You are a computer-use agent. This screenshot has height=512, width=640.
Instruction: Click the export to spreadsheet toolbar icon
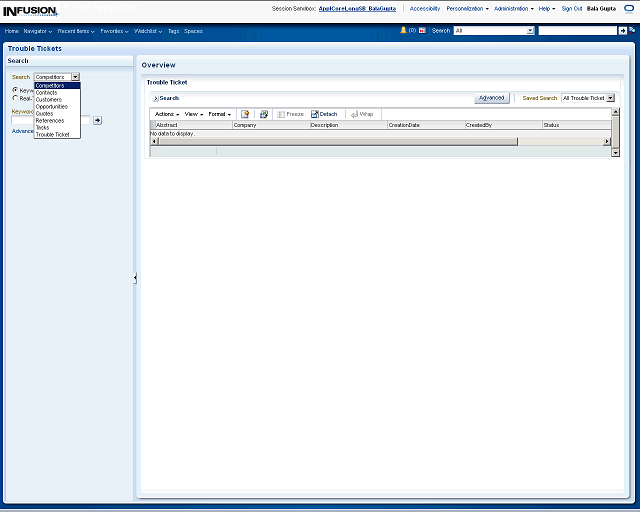click(264, 114)
